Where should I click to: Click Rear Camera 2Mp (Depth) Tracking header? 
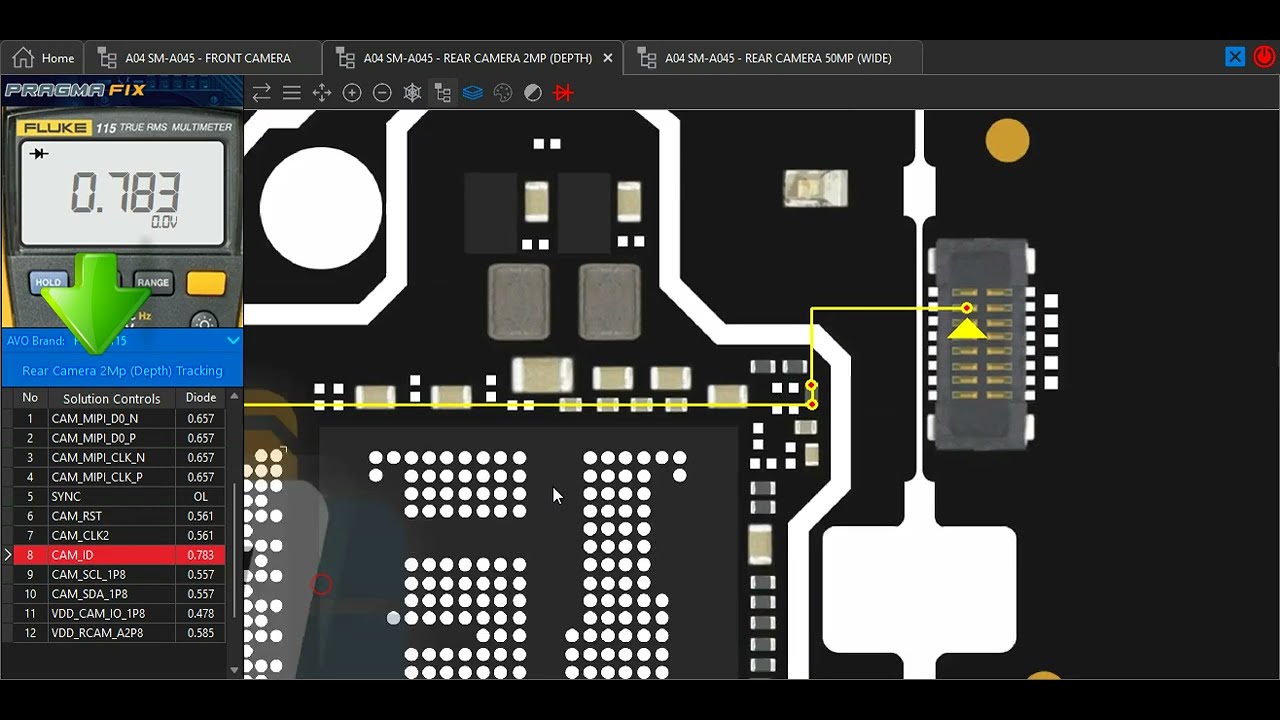click(122, 371)
